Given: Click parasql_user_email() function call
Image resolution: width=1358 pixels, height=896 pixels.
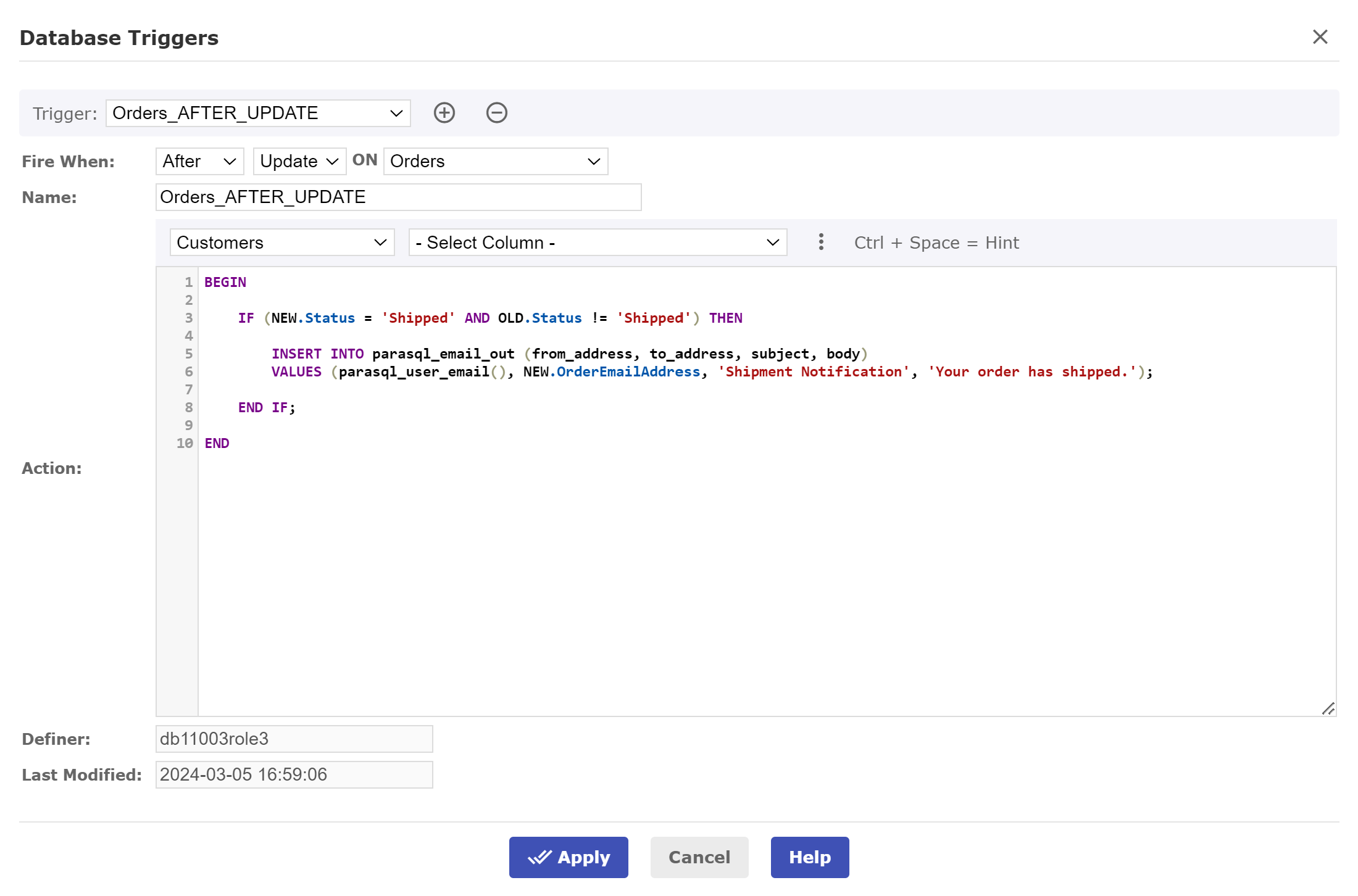Looking at the screenshot, I should click(x=422, y=371).
